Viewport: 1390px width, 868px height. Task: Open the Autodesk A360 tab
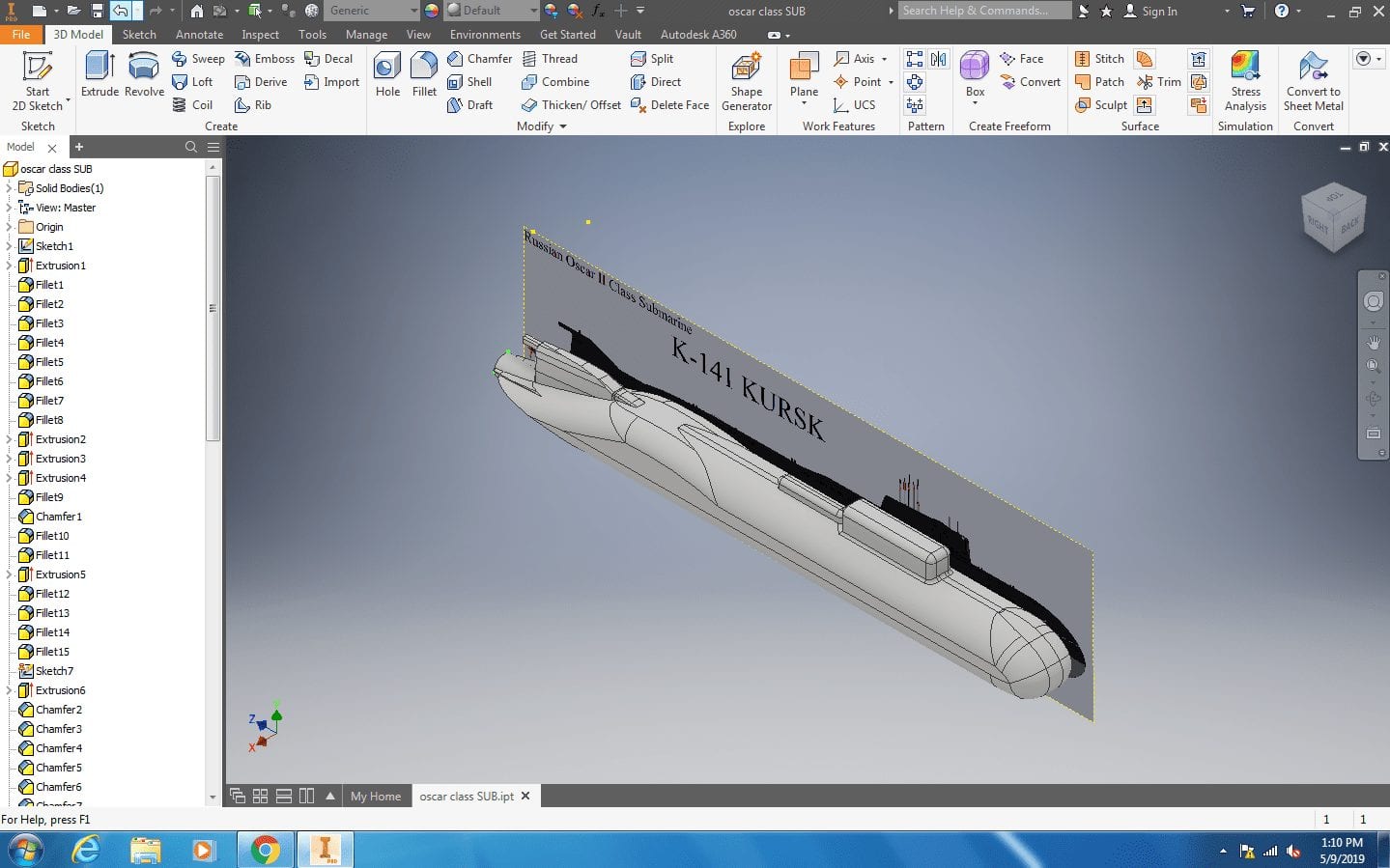coord(698,34)
